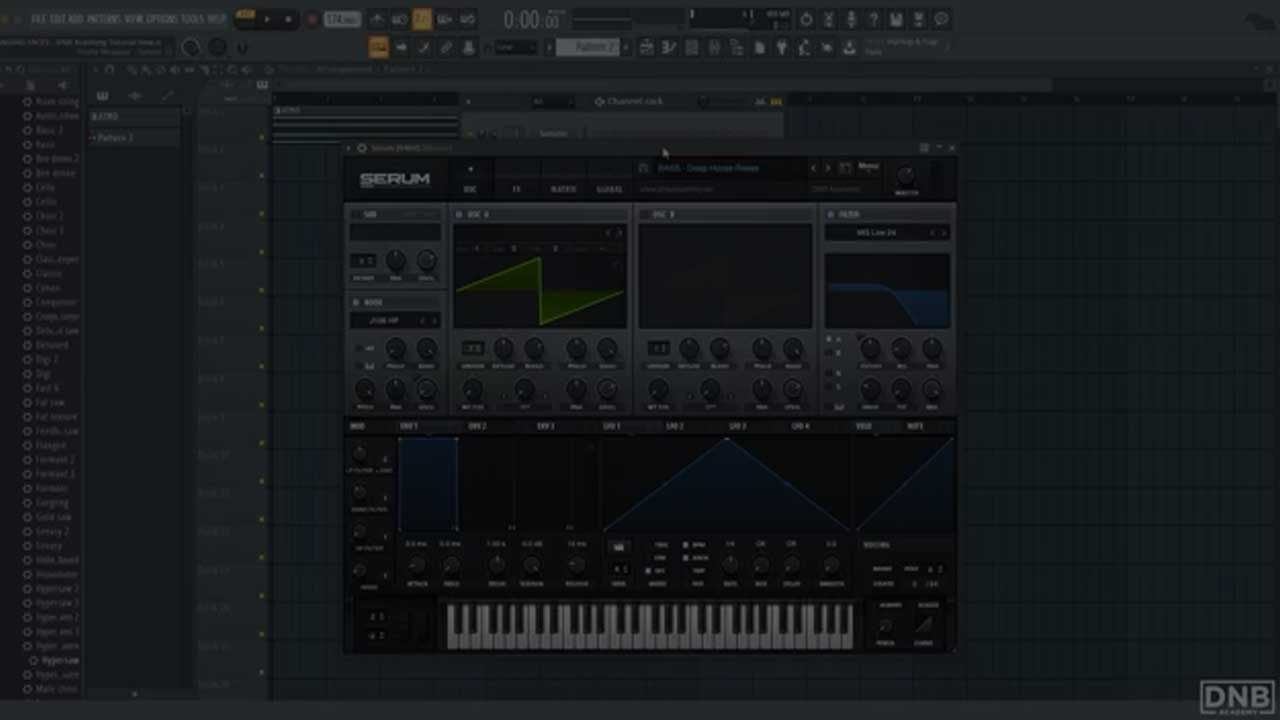Click the microphone recording icon at top right

click(x=851, y=19)
